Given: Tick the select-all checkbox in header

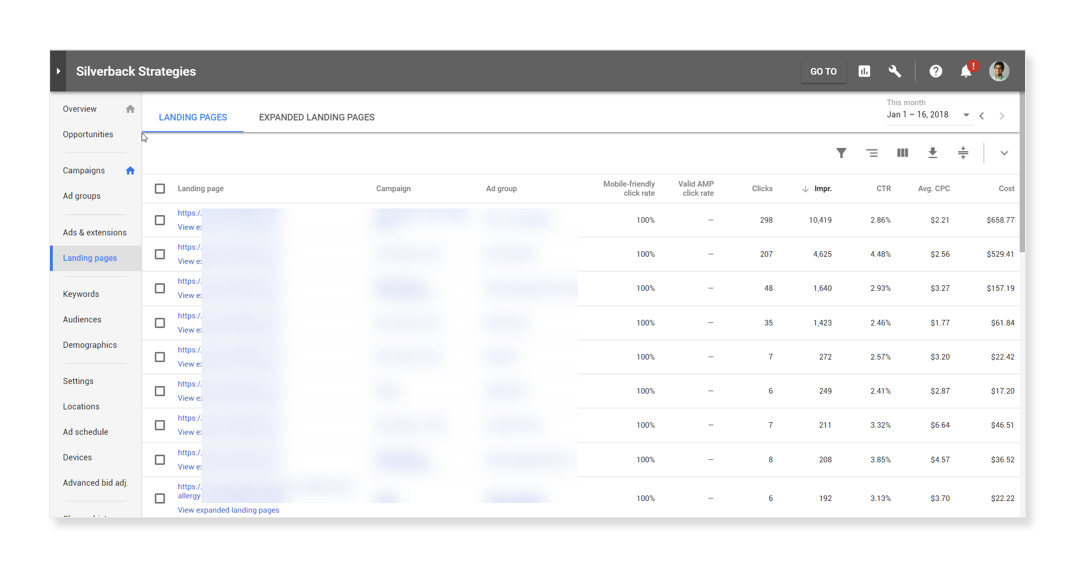Looking at the screenshot, I should tap(160, 189).
